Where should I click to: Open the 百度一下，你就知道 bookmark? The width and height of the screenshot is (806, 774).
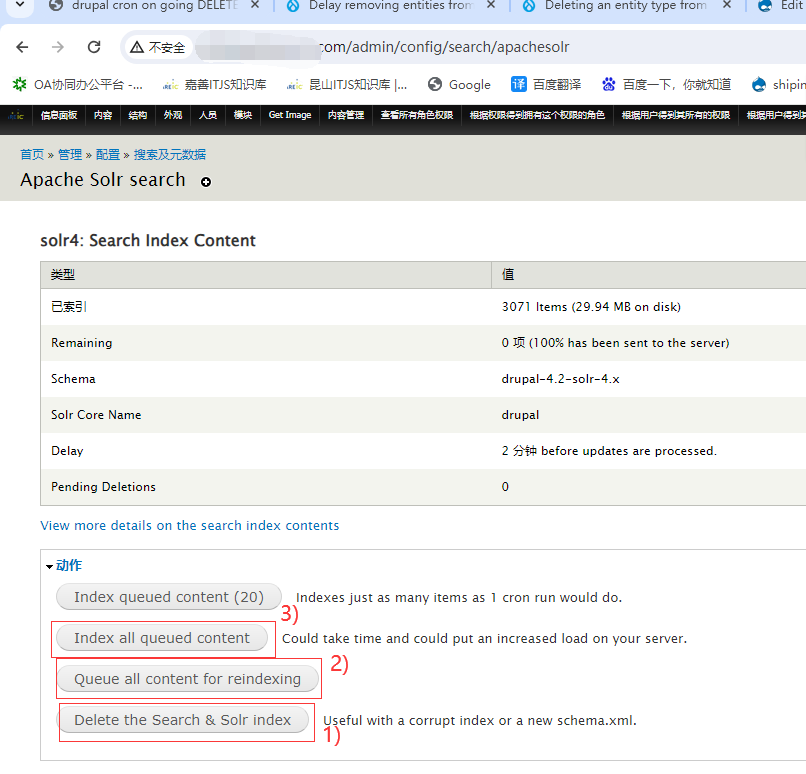tap(666, 84)
